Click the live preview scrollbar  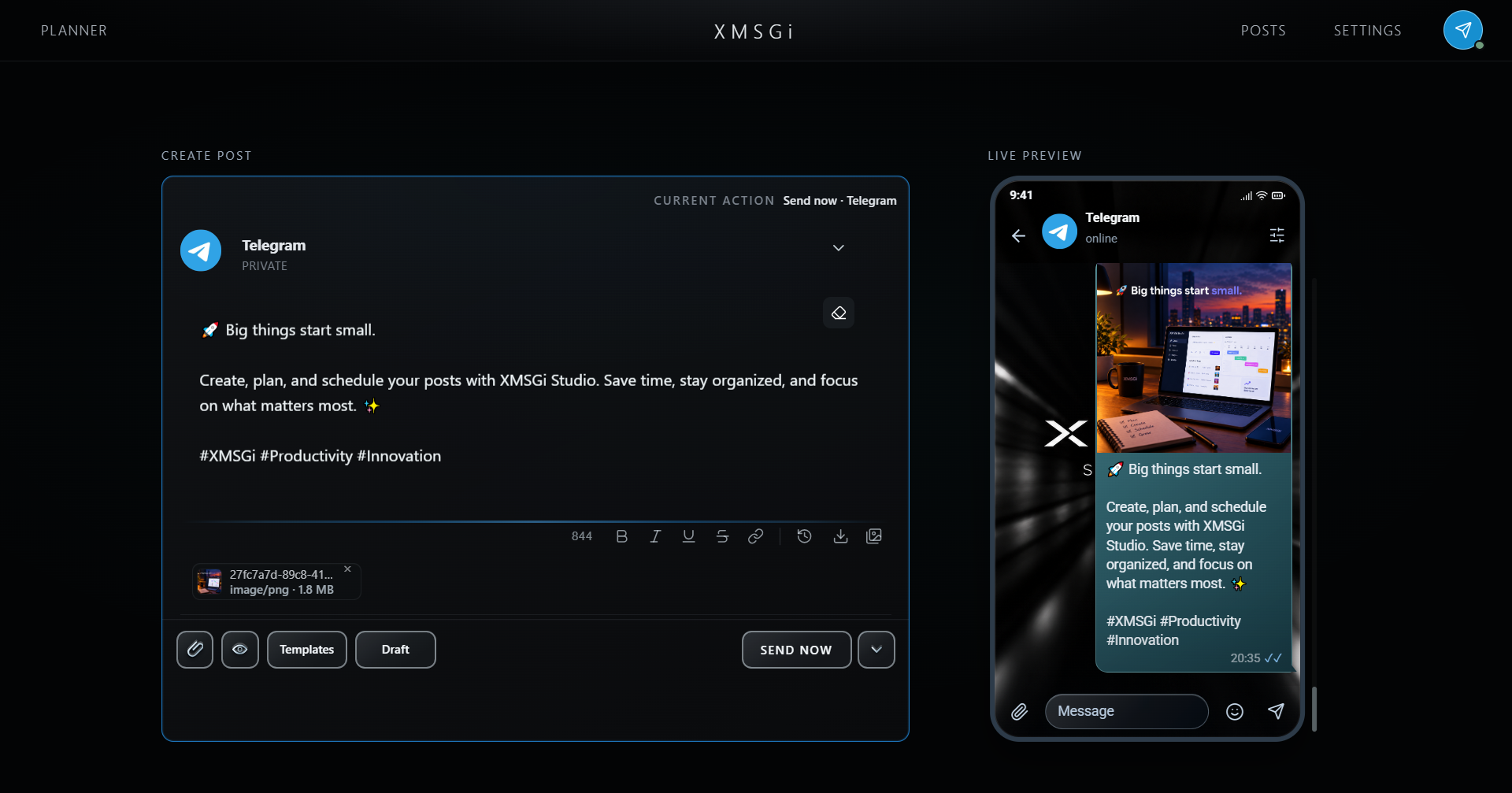pos(1314,709)
